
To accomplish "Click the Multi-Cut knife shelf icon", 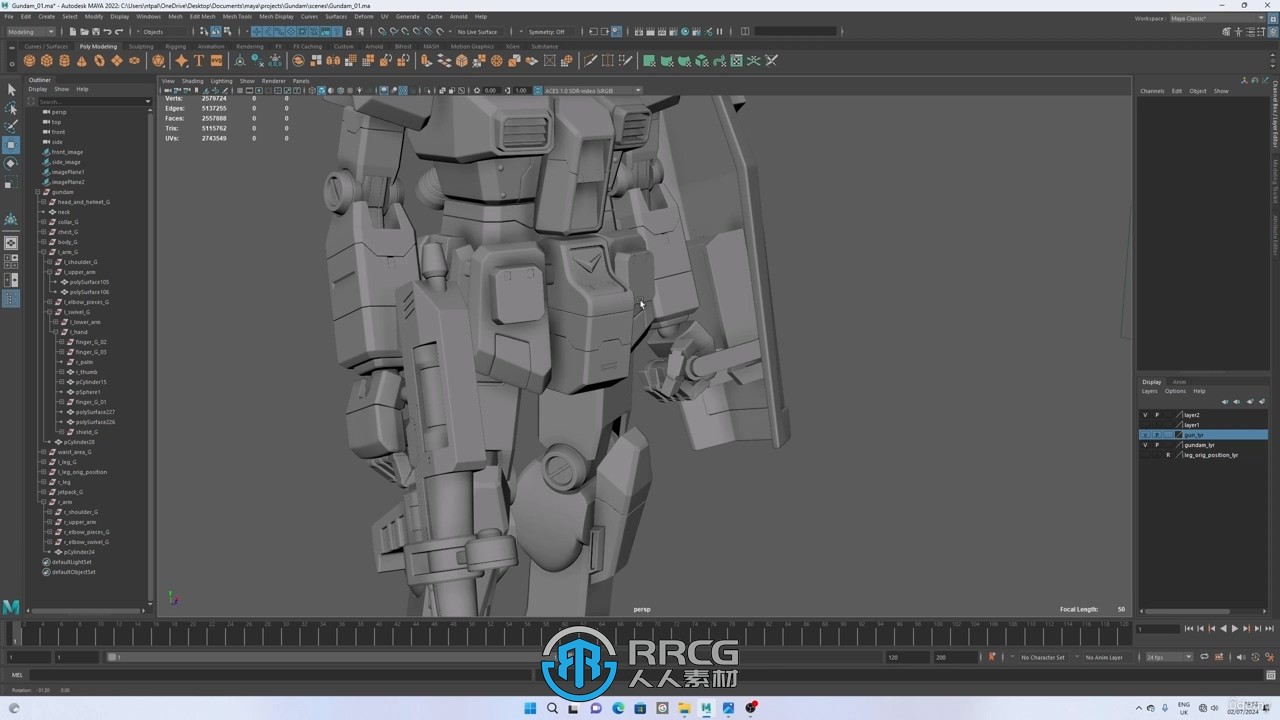I will (x=590, y=61).
